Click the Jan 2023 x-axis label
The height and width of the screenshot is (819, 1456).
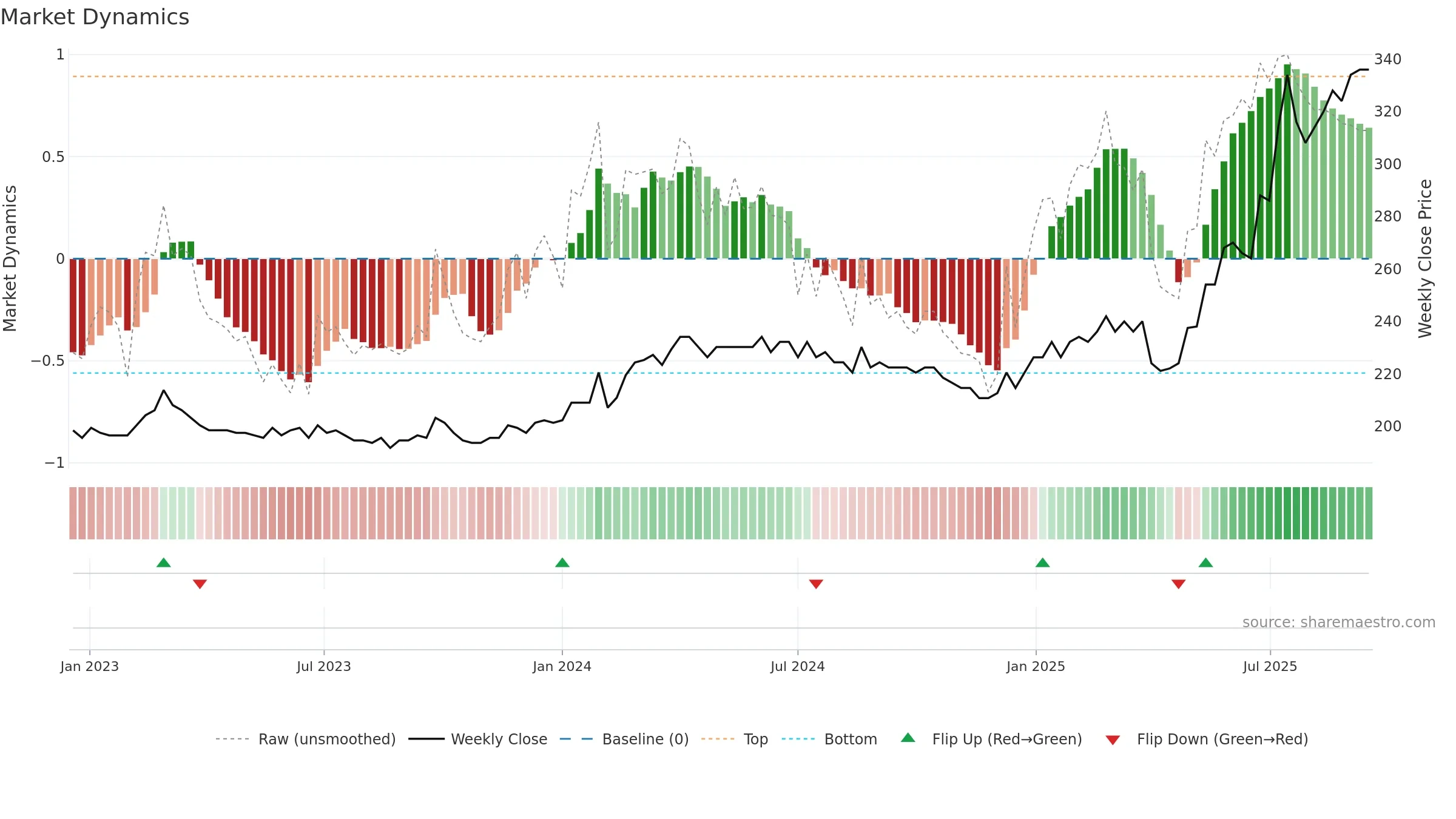click(x=90, y=666)
